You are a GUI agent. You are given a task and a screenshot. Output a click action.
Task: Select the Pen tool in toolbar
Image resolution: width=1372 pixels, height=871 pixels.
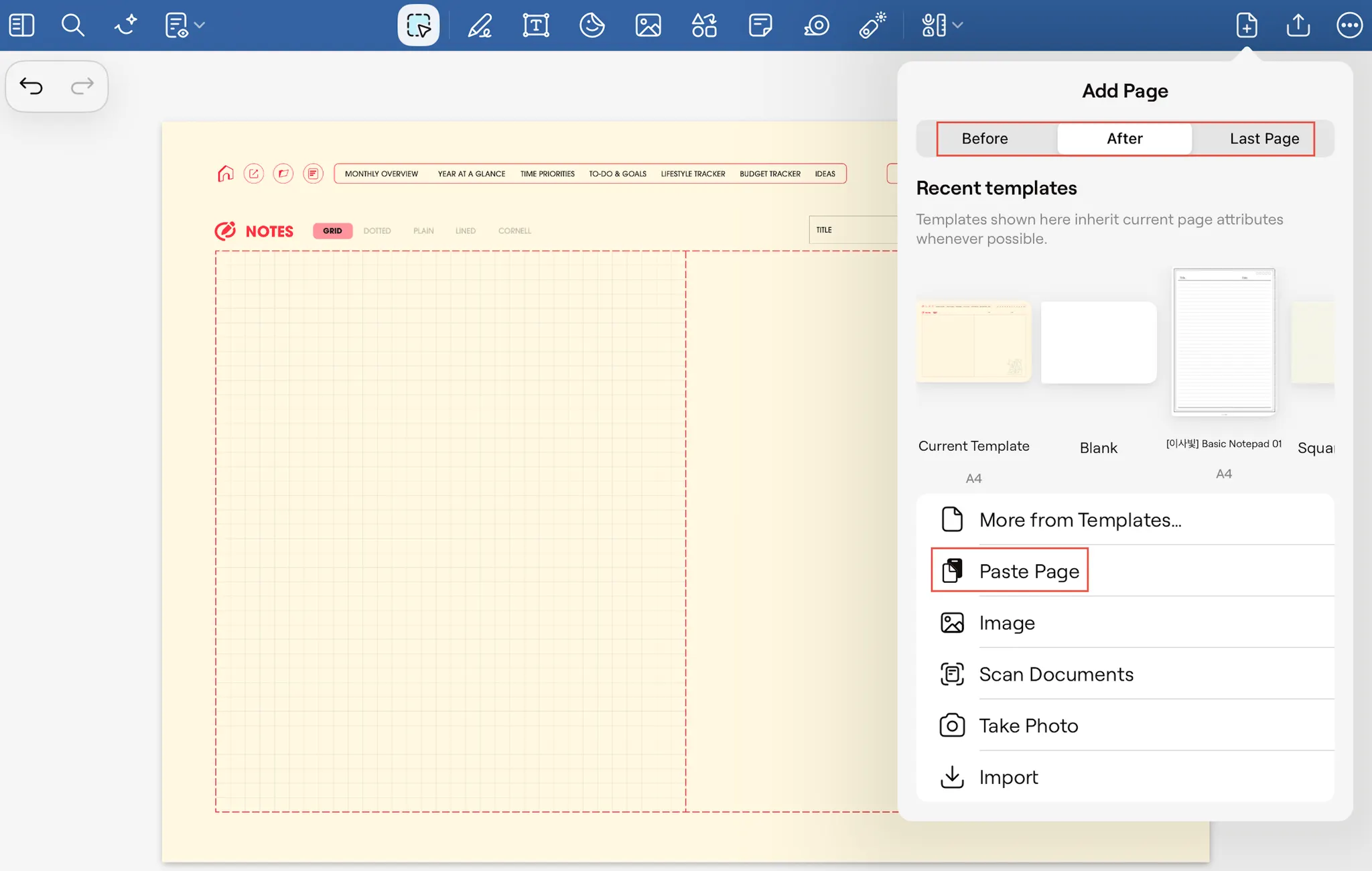(x=480, y=25)
